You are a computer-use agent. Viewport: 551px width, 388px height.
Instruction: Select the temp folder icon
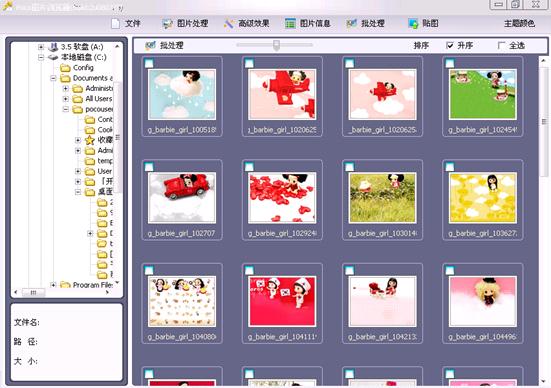tap(90, 161)
